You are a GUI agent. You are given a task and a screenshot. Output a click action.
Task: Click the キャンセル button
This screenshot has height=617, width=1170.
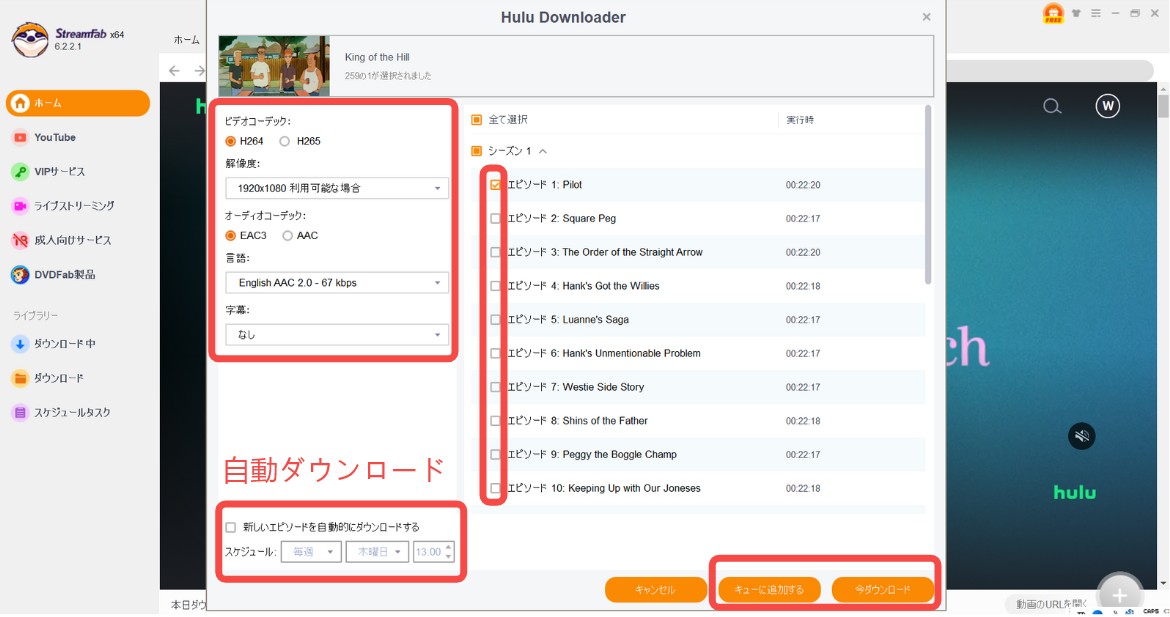pos(655,589)
